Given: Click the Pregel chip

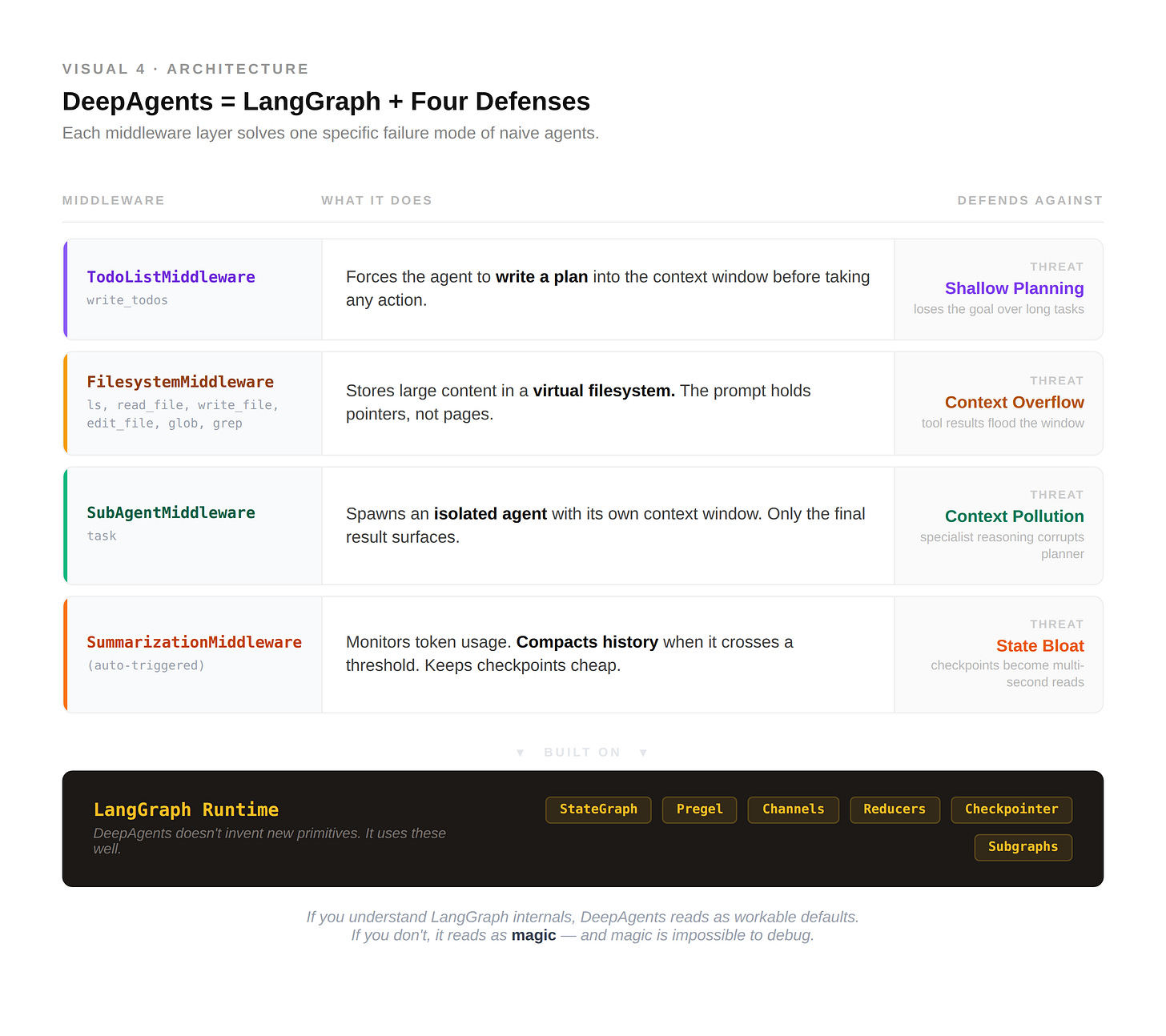Looking at the screenshot, I should coord(699,809).
